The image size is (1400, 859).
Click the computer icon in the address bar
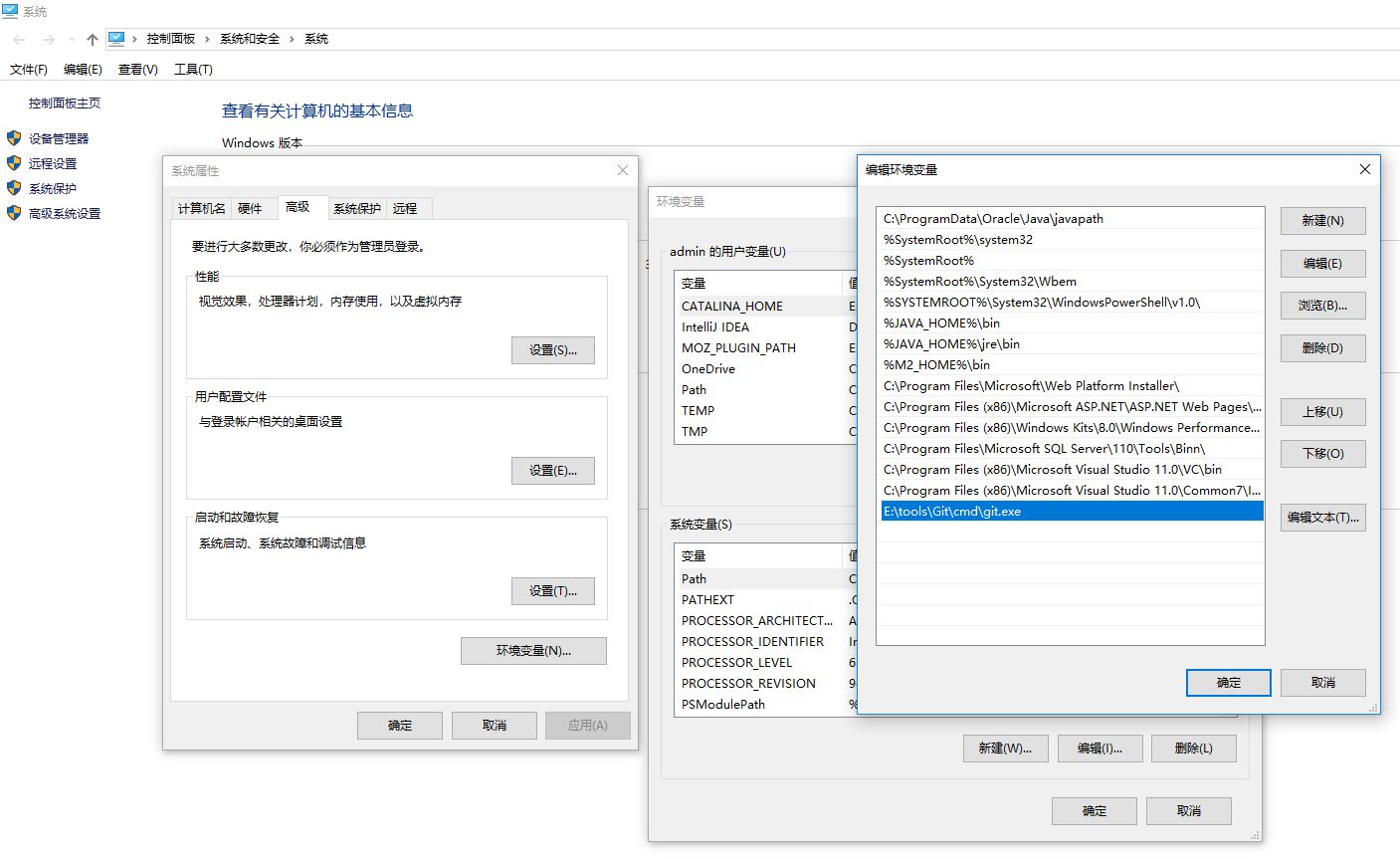(x=117, y=38)
